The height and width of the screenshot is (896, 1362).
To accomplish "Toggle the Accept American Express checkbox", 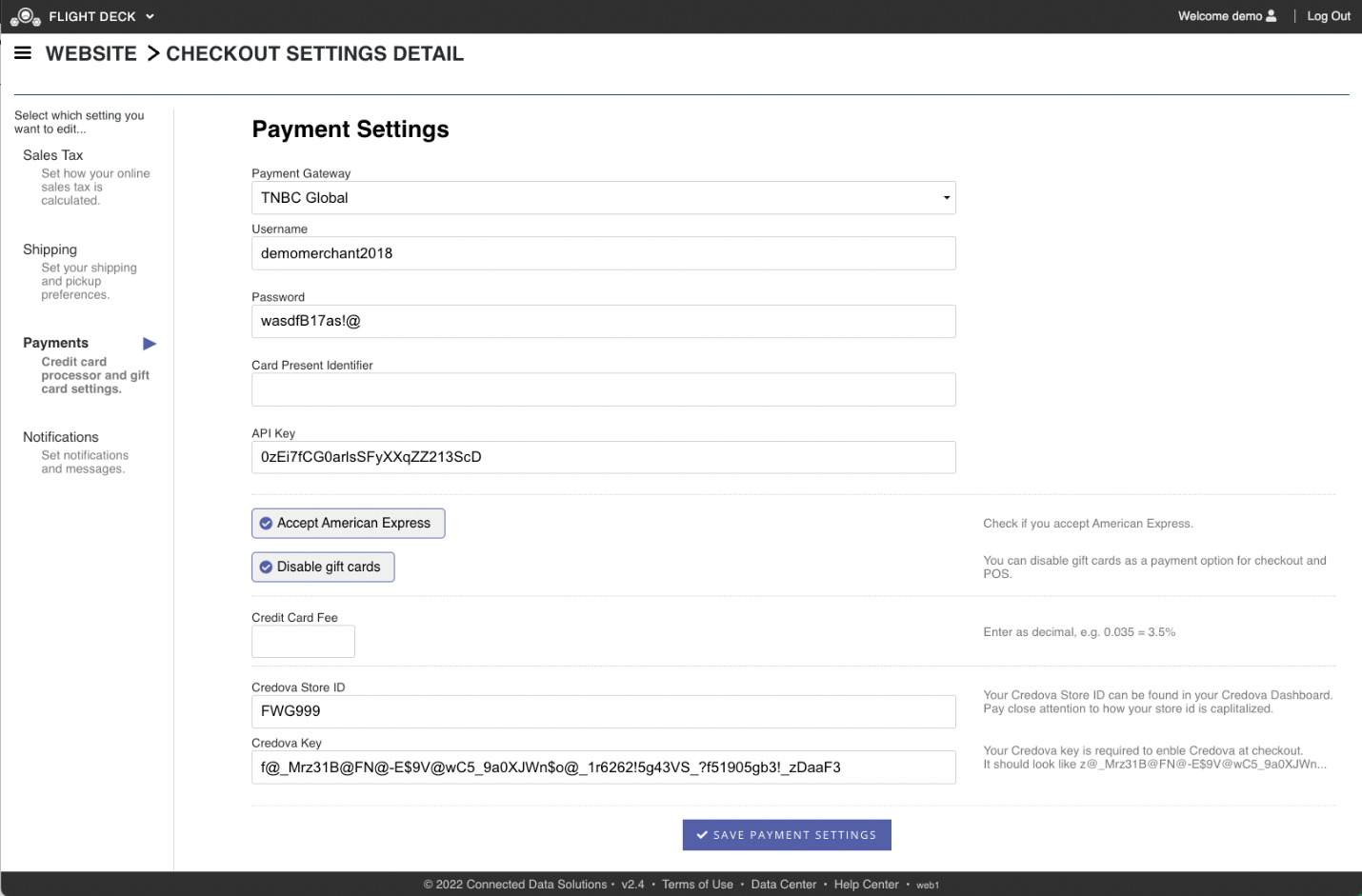I will tap(267, 524).
